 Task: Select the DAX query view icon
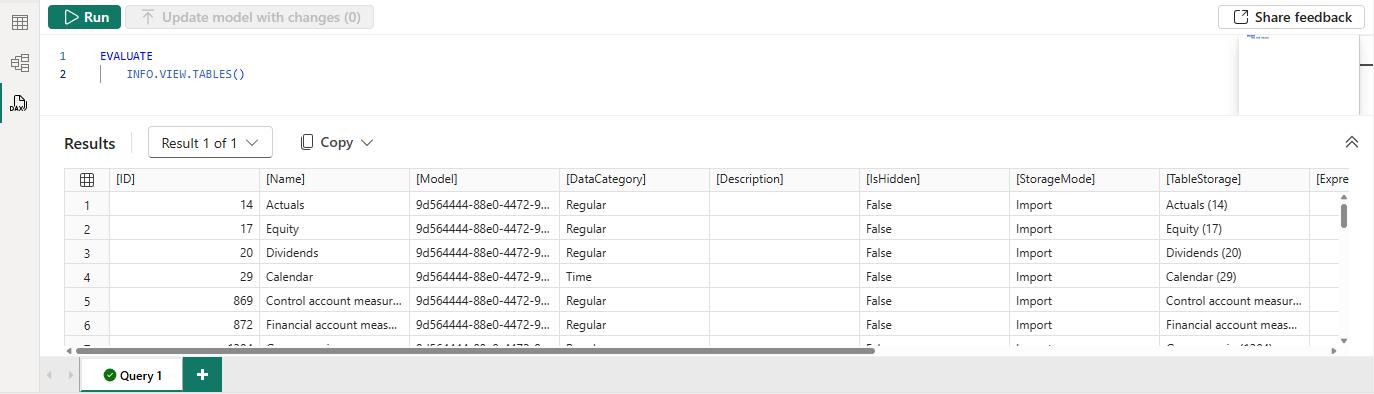[x=19, y=103]
